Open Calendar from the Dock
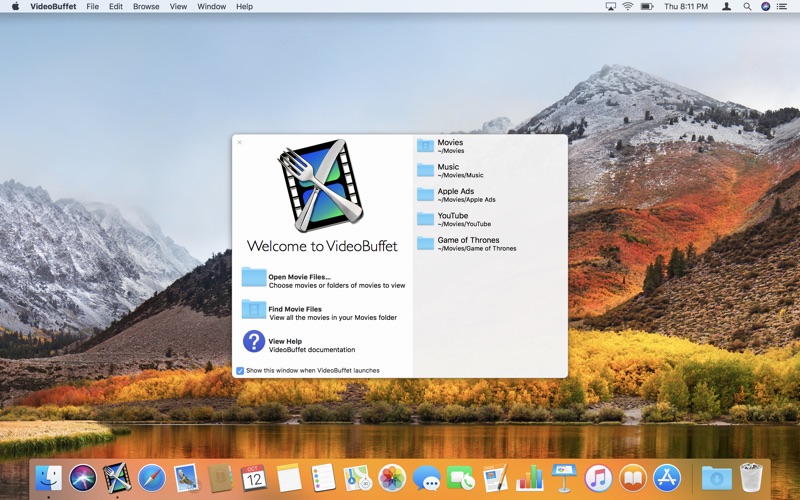The width and height of the screenshot is (800, 500). coord(254,478)
